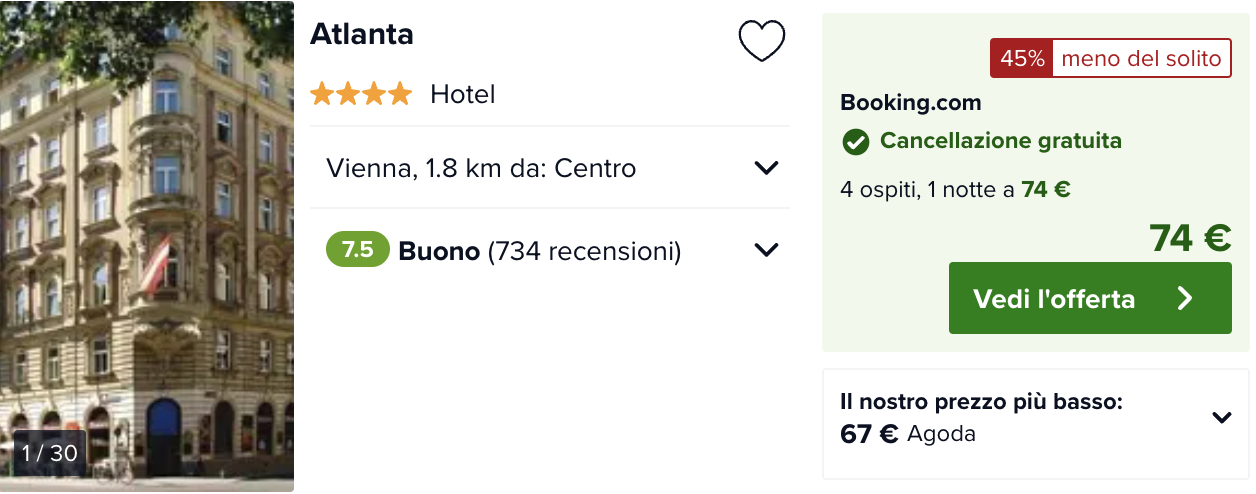1256x494 pixels.
Task: Click the Vedi l'offerta button
Action: pyautogui.click(x=1090, y=298)
